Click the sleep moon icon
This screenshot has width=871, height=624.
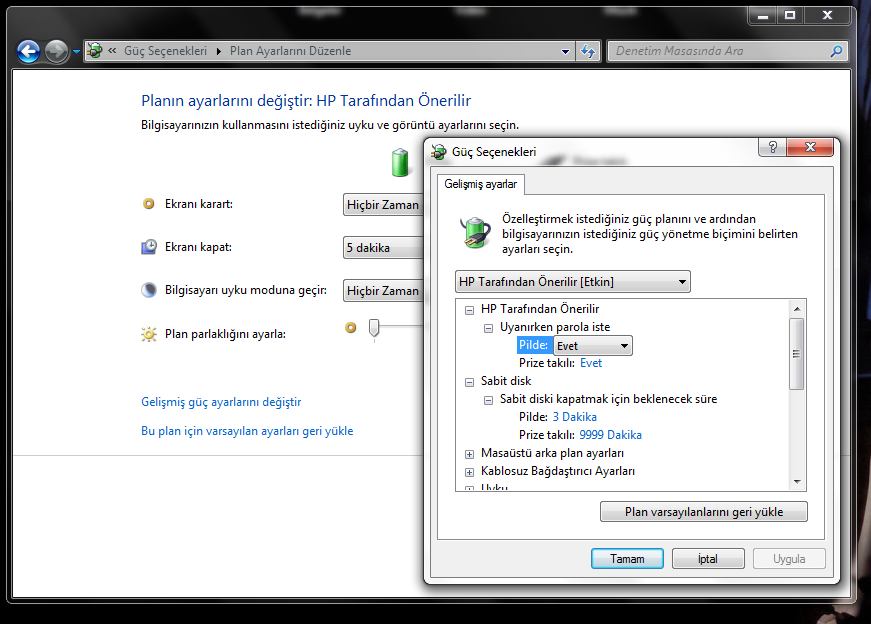click(x=148, y=290)
